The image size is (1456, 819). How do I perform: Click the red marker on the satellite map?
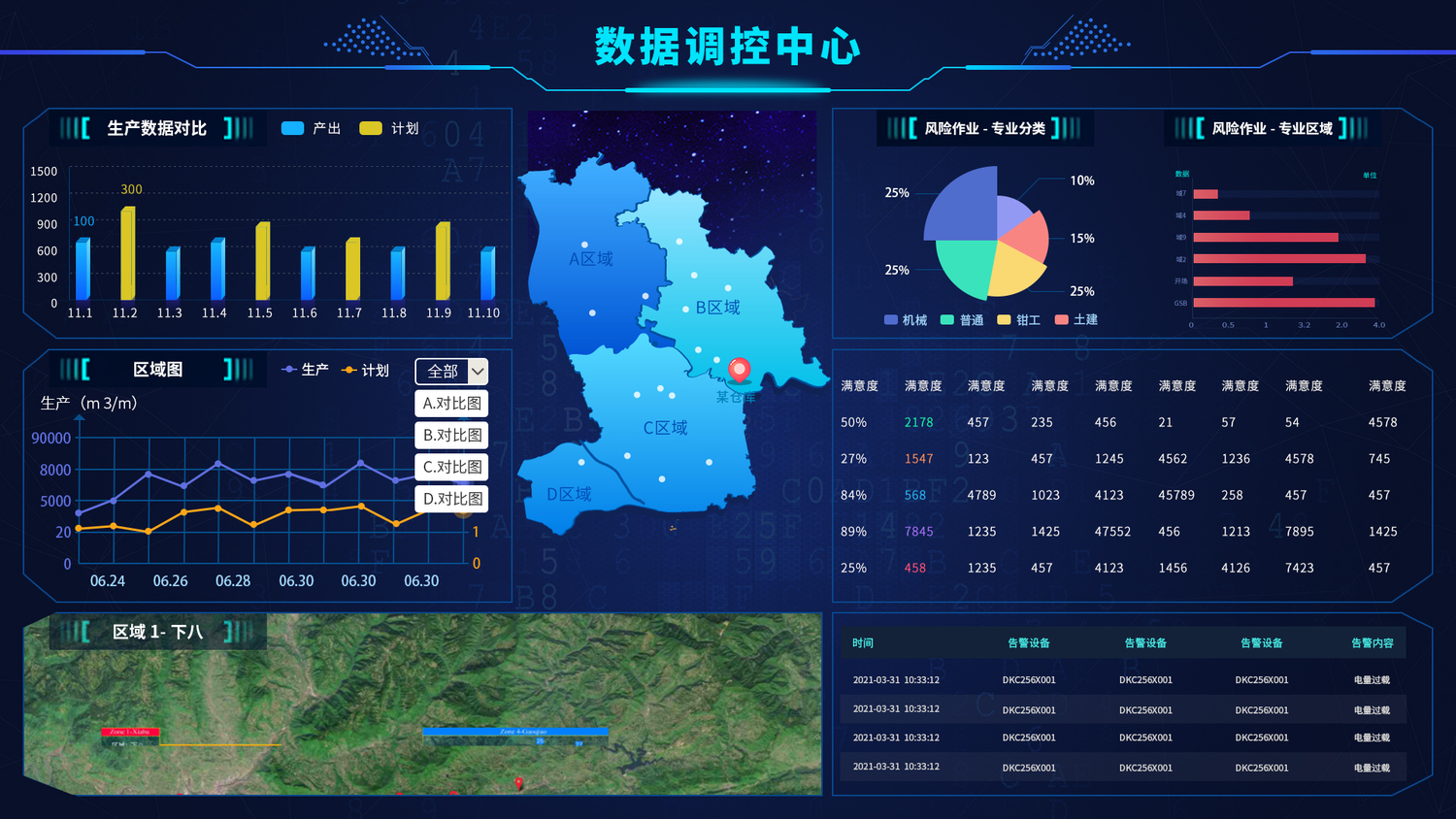[518, 782]
